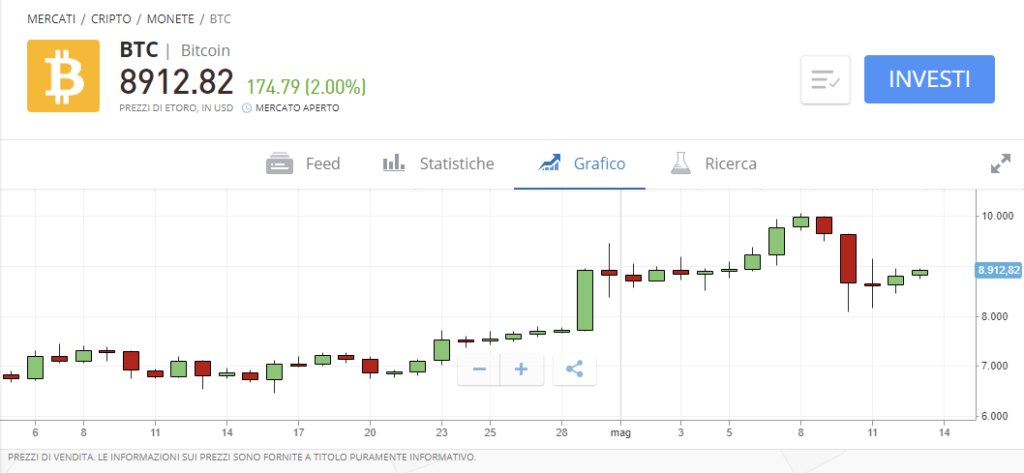Screen dimensions: 1024x473
Task: Go to MONETE breadcrumb
Action: [x=170, y=19]
